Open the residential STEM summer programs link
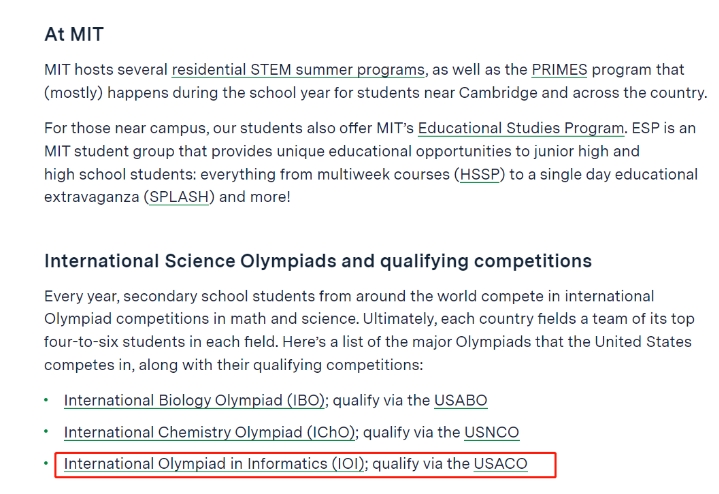 (298, 70)
